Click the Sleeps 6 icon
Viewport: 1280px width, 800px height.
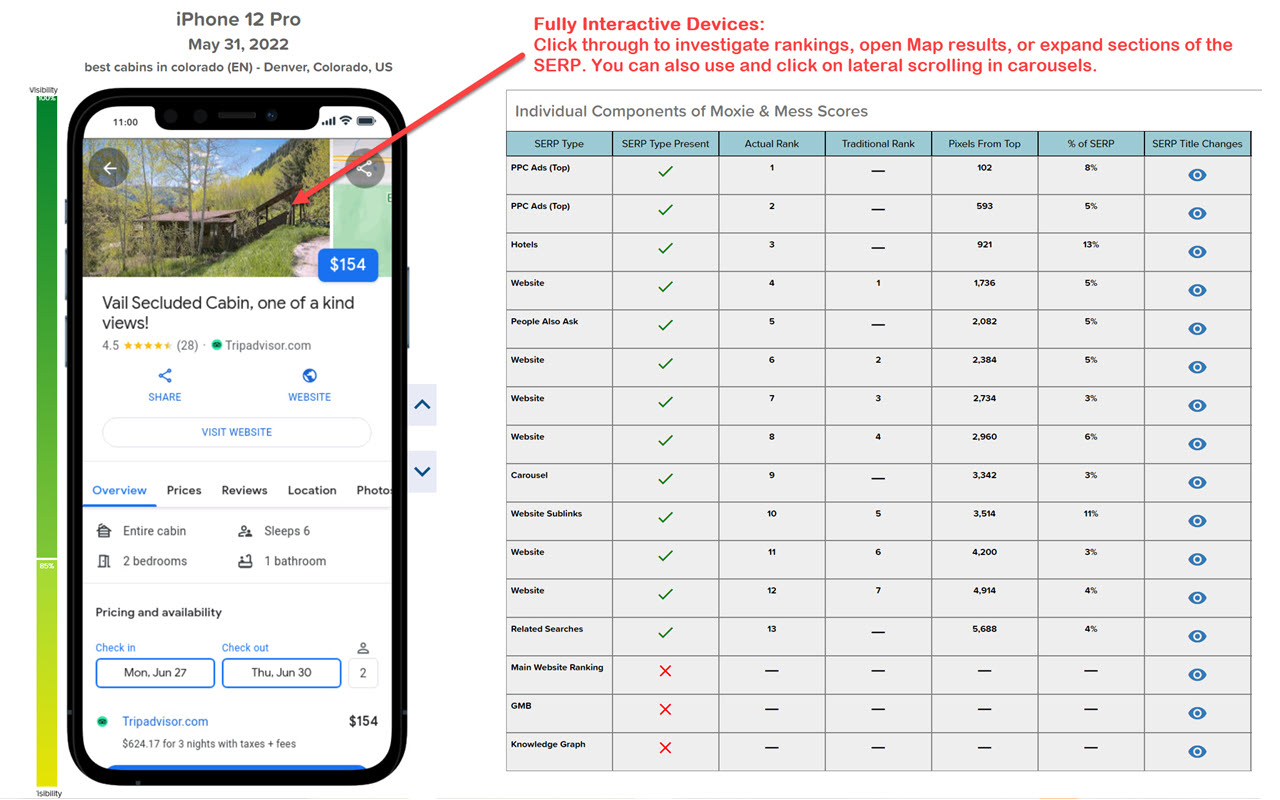245,531
